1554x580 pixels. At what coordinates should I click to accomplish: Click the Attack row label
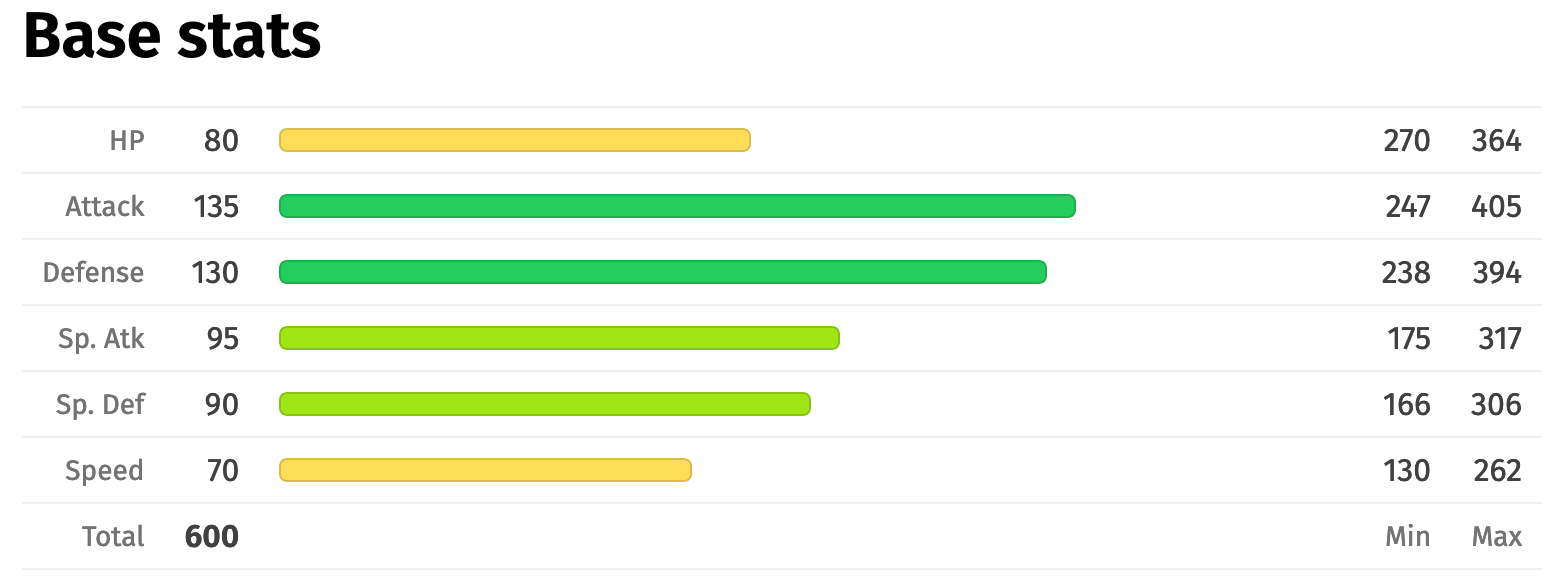(x=105, y=207)
